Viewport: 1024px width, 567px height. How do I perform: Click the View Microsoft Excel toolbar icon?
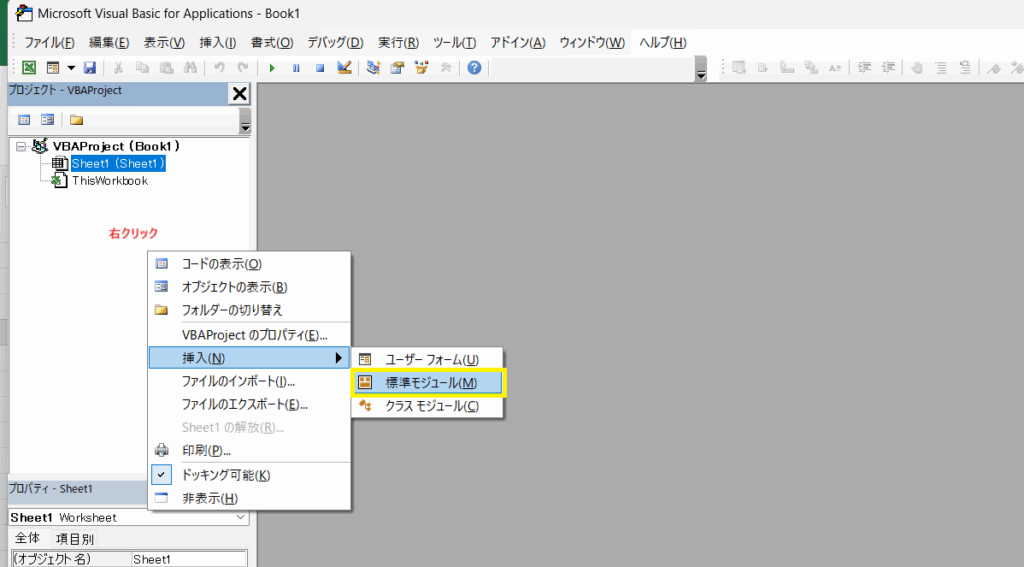point(29,67)
